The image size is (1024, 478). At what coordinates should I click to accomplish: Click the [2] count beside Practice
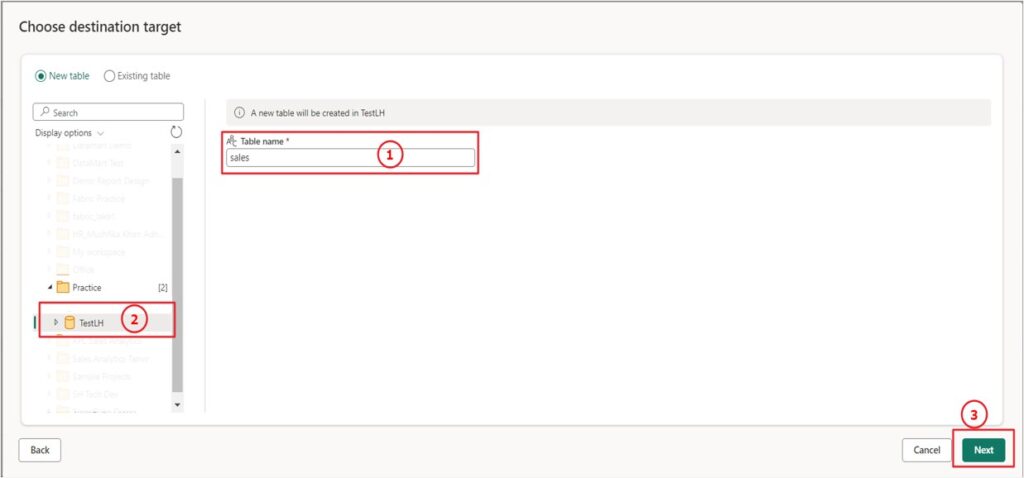click(x=163, y=287)
